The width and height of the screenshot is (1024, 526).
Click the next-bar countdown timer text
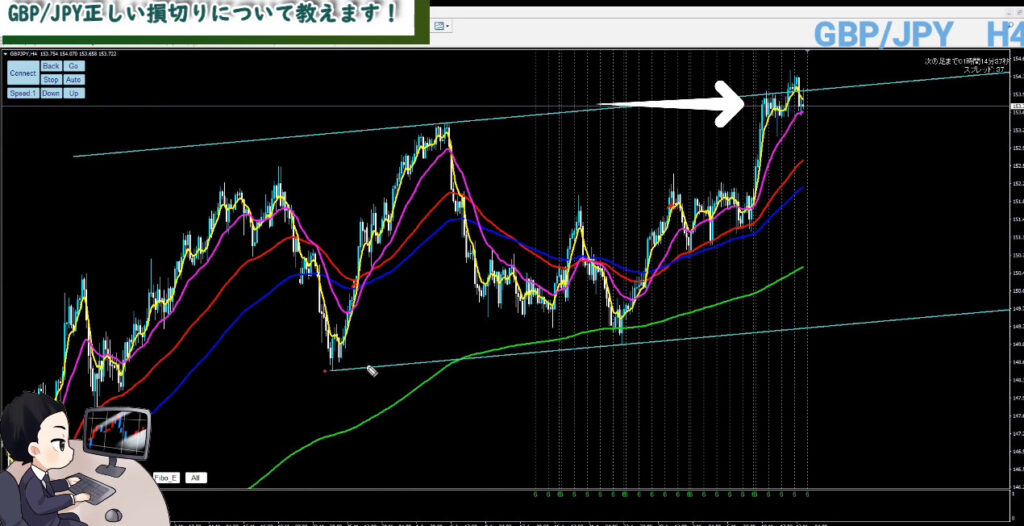tap(966, 61)
